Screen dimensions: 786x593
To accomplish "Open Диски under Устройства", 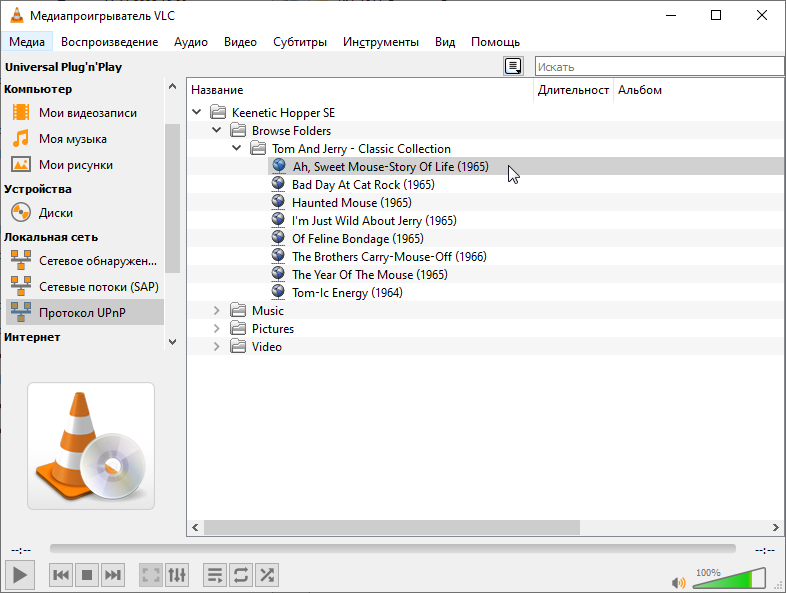I will click(84, 213).
